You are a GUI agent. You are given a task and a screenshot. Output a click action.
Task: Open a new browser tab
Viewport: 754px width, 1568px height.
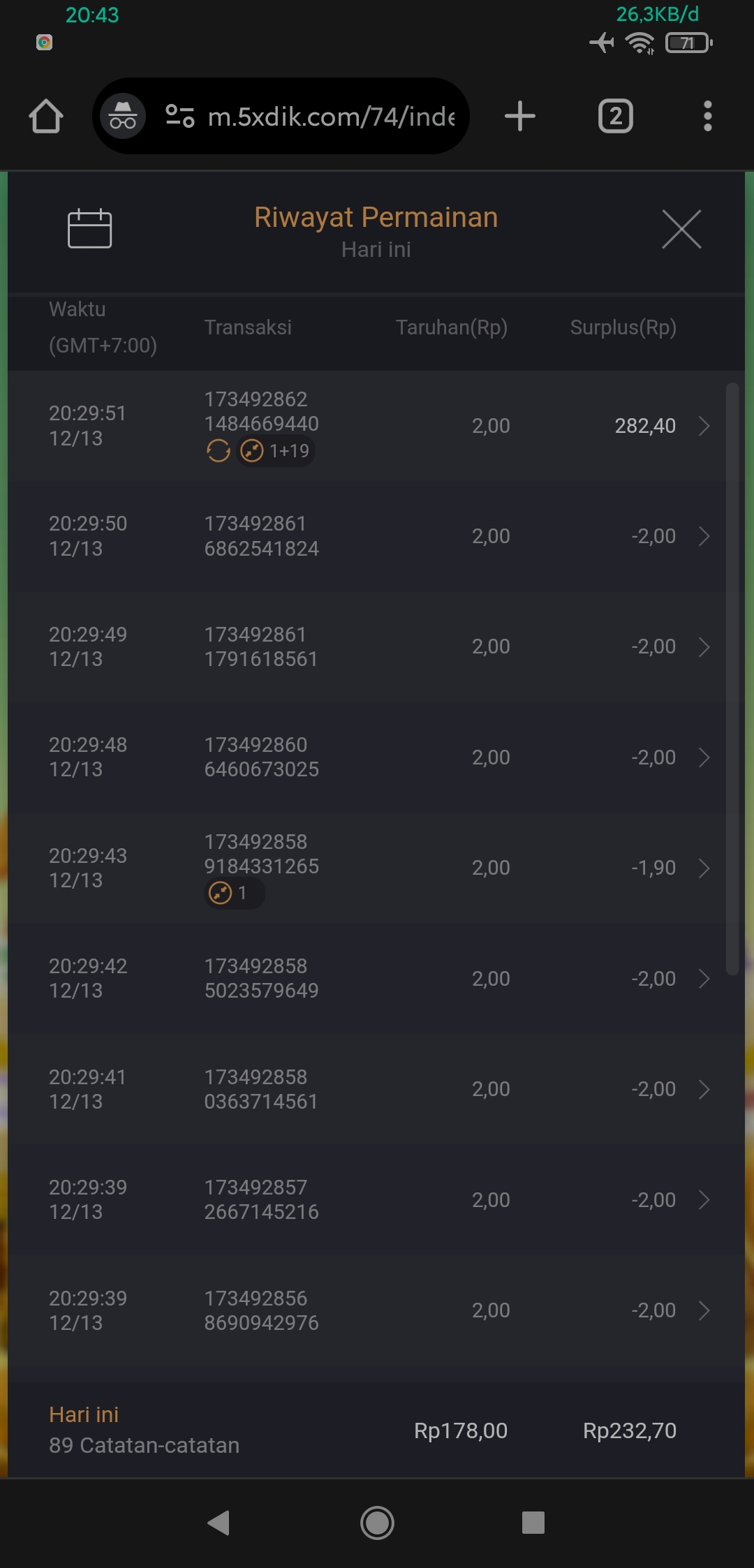click(520, 116)
